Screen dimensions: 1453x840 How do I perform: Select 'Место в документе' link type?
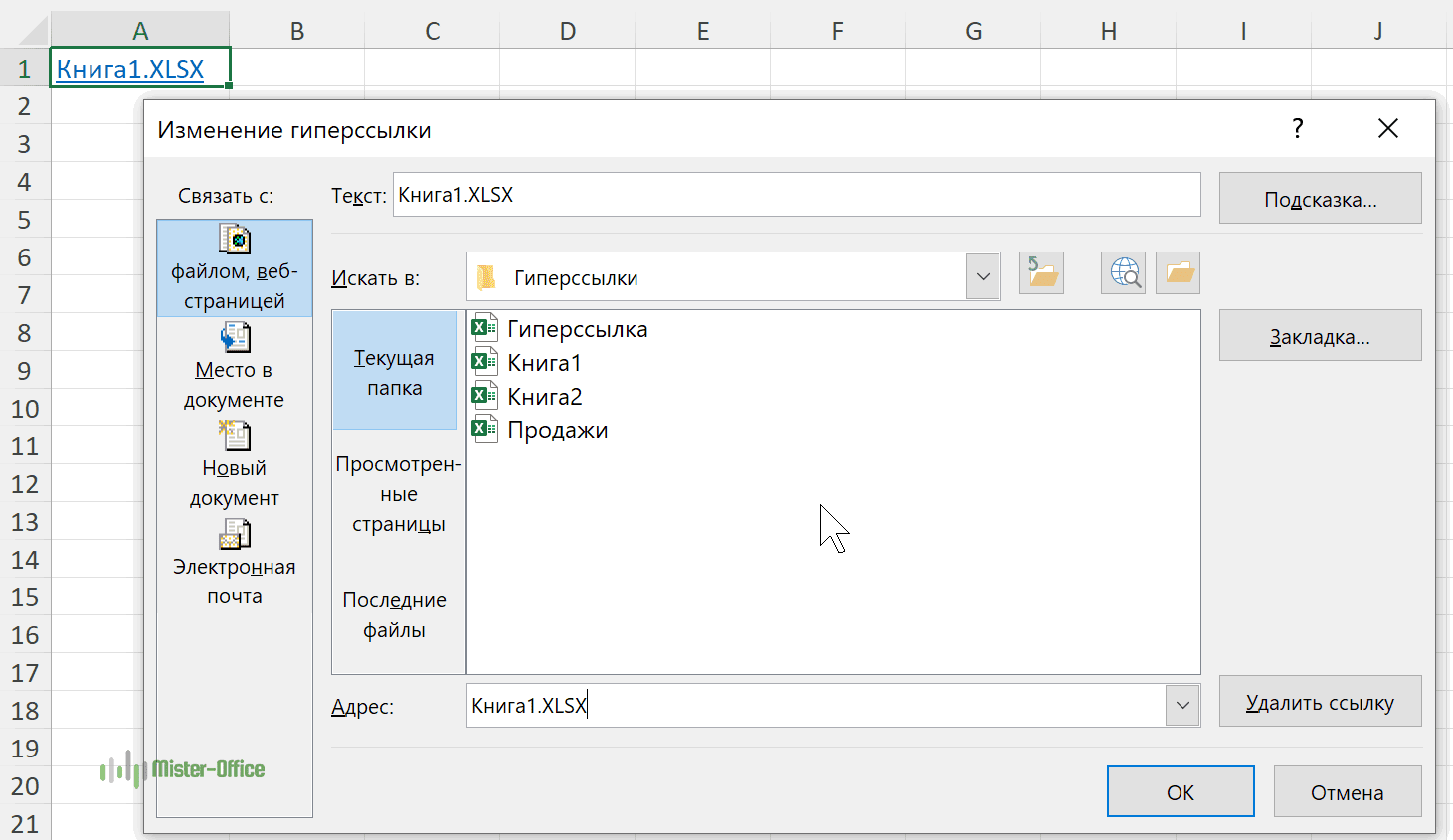click(235, 367)
